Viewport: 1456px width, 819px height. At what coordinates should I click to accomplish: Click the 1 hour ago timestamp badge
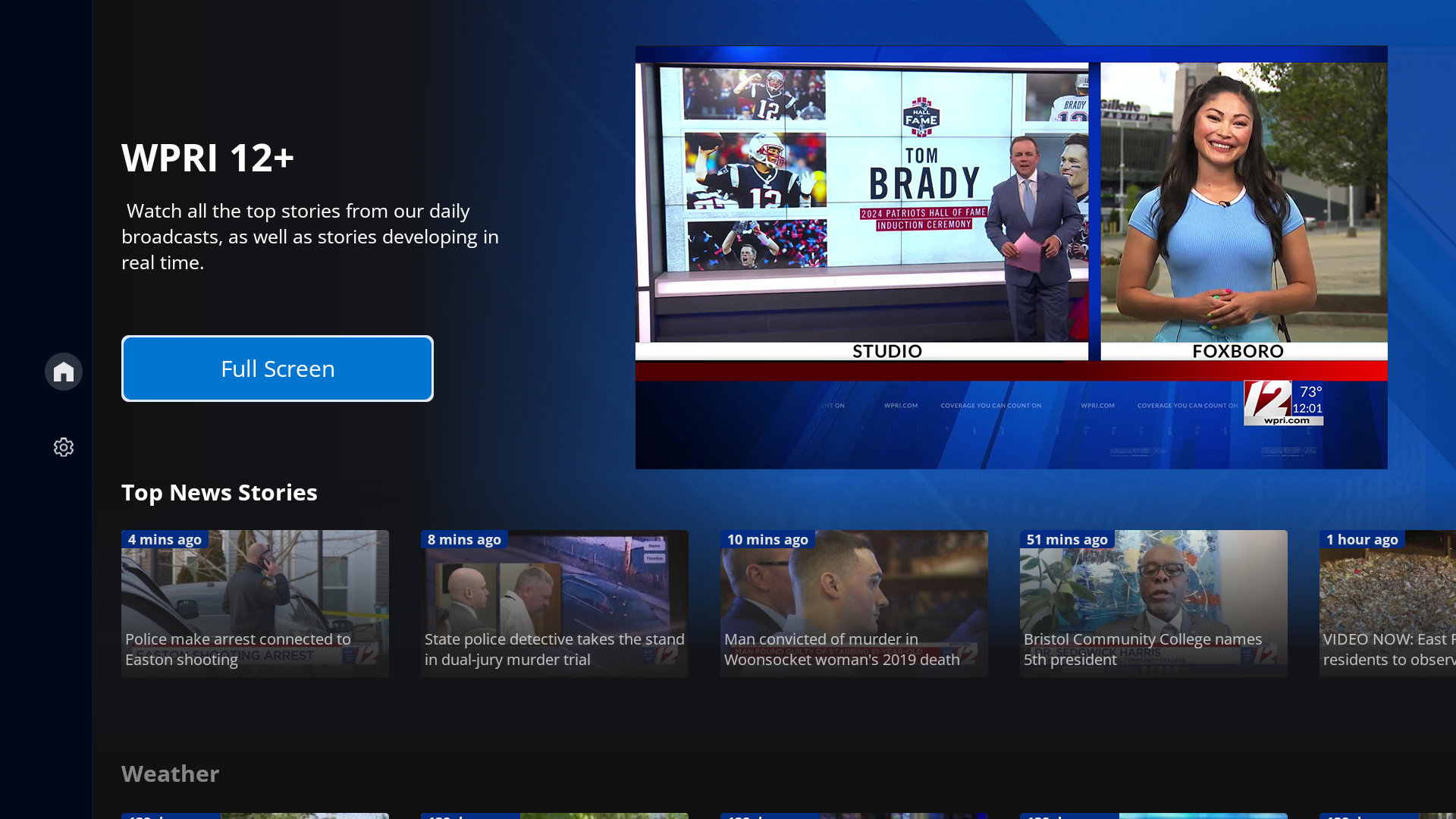(1361, 539)
